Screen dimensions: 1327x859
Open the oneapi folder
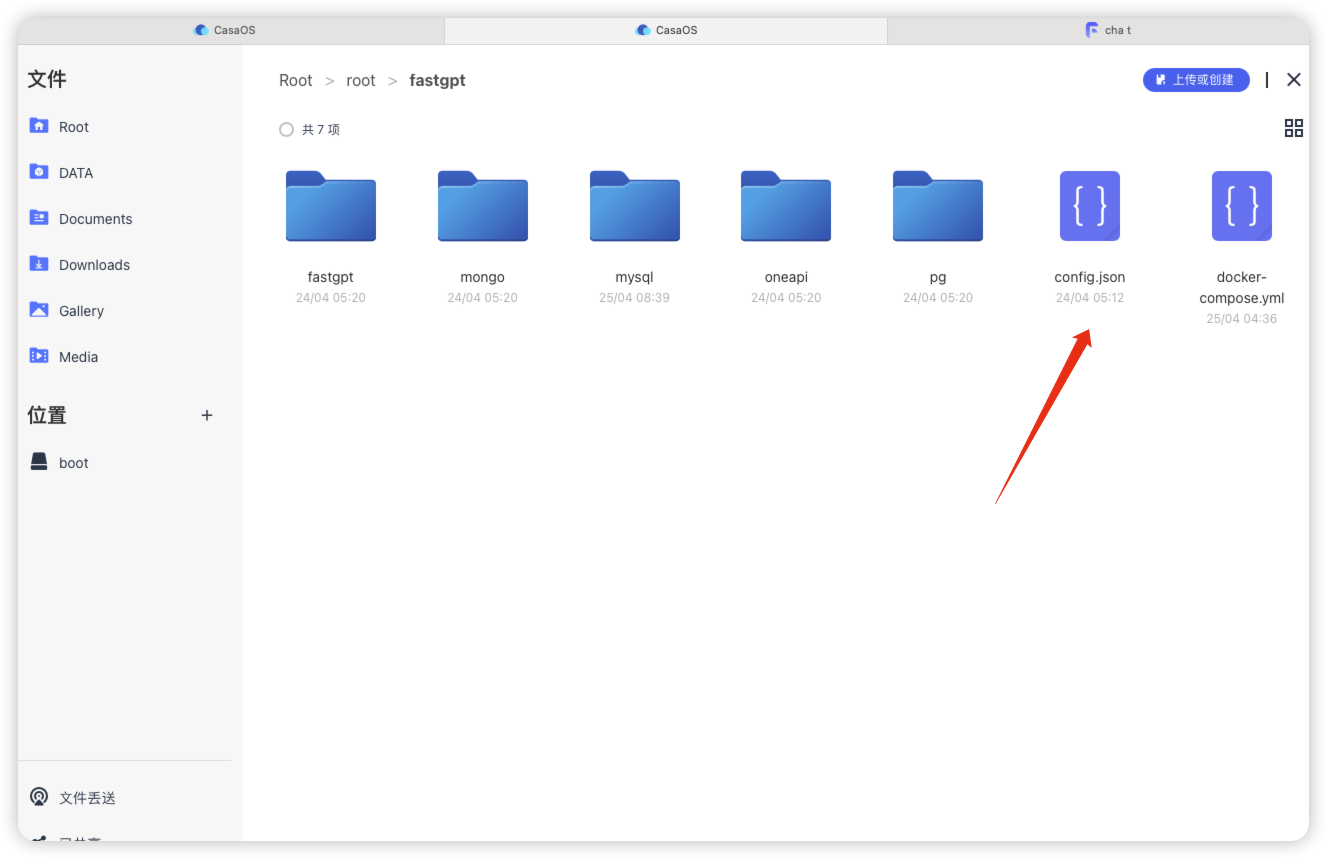786,206
